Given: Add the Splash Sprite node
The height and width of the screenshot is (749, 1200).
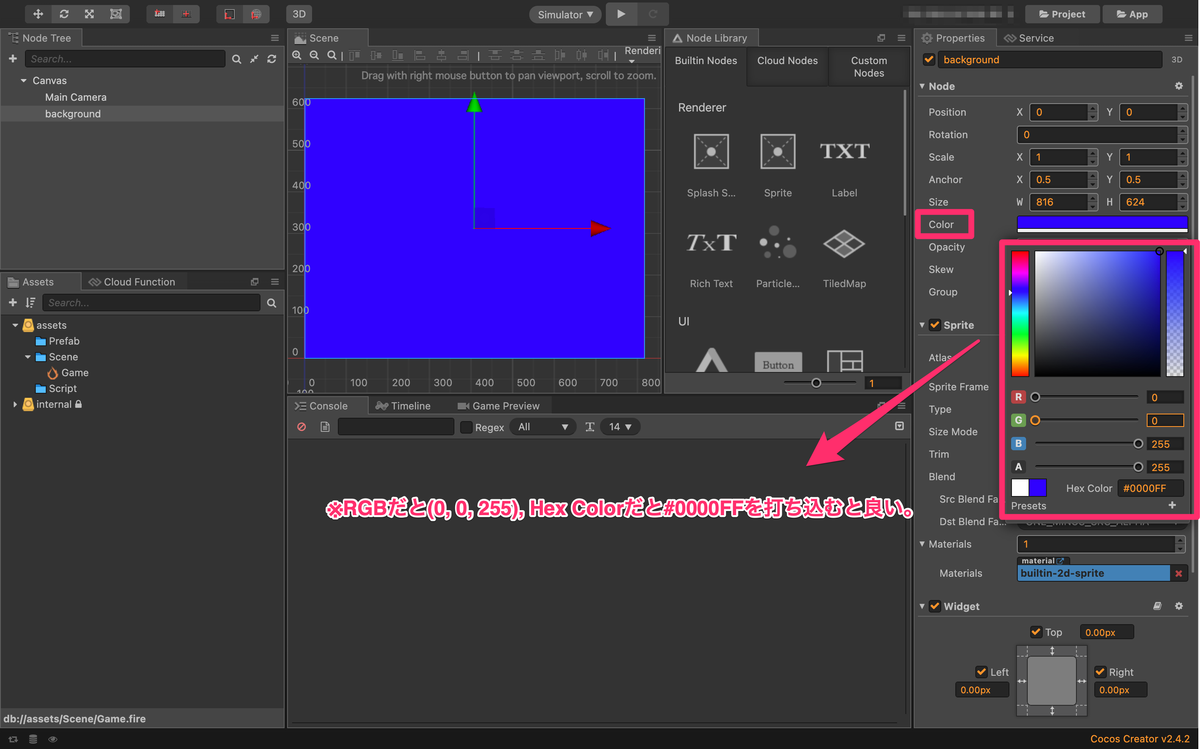Looking at the screenshot, I should click(x=711, y=152).
